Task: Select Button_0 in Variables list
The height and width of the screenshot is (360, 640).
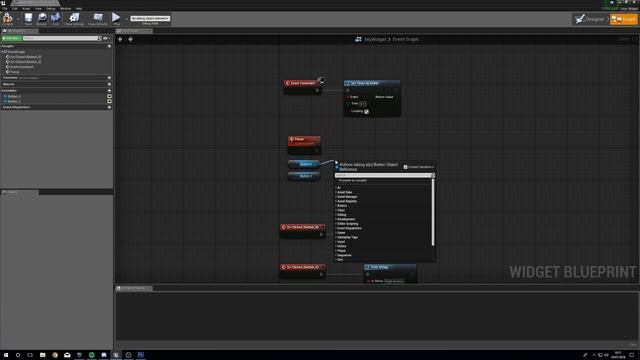Action: [14, 96]
